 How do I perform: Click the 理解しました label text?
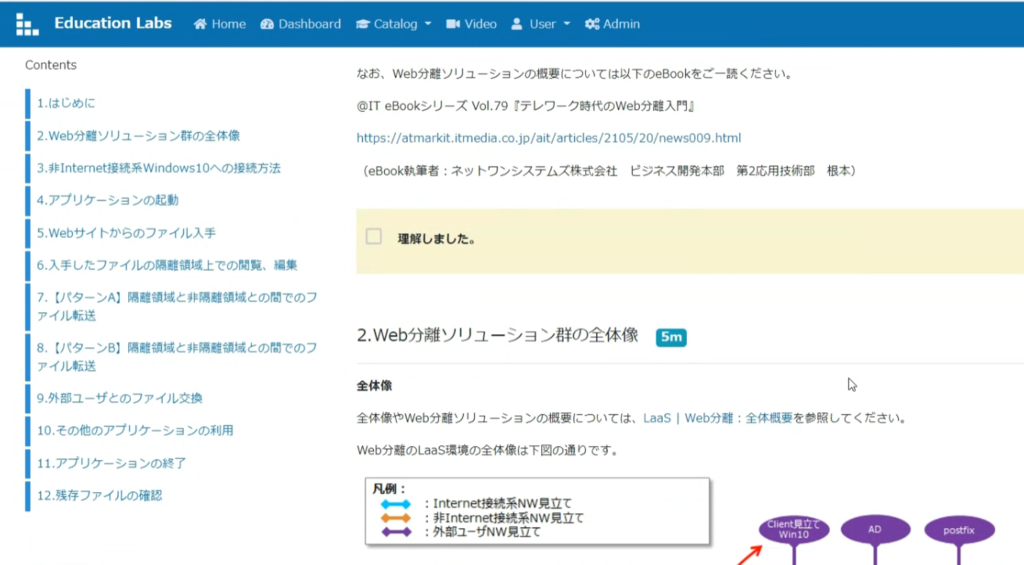[437, 239]
